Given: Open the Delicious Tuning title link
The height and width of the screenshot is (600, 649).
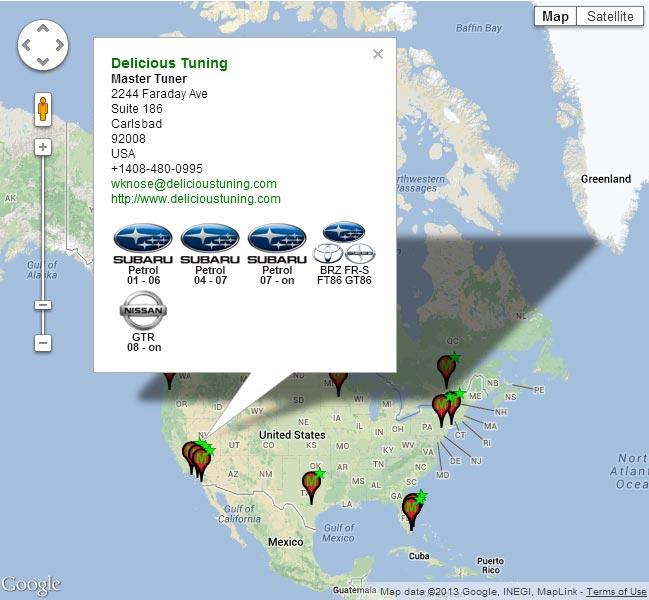Looking at the screenshot, I should click(169, 63).
